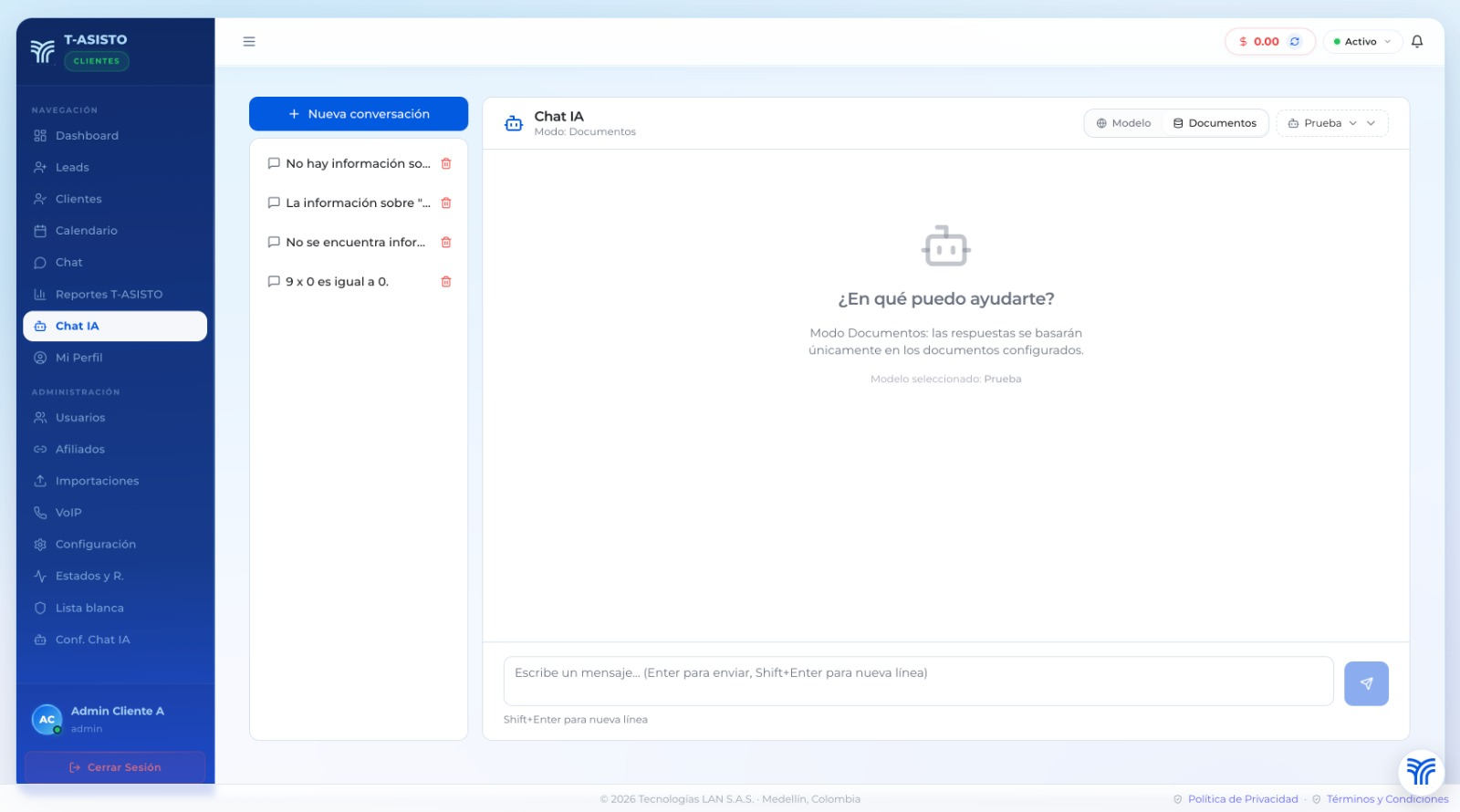Image resolution: width=1460 pixels, height=812 pixels.
Task: Expand the Activo status dropdown
Action: (x=1361, y=42)
